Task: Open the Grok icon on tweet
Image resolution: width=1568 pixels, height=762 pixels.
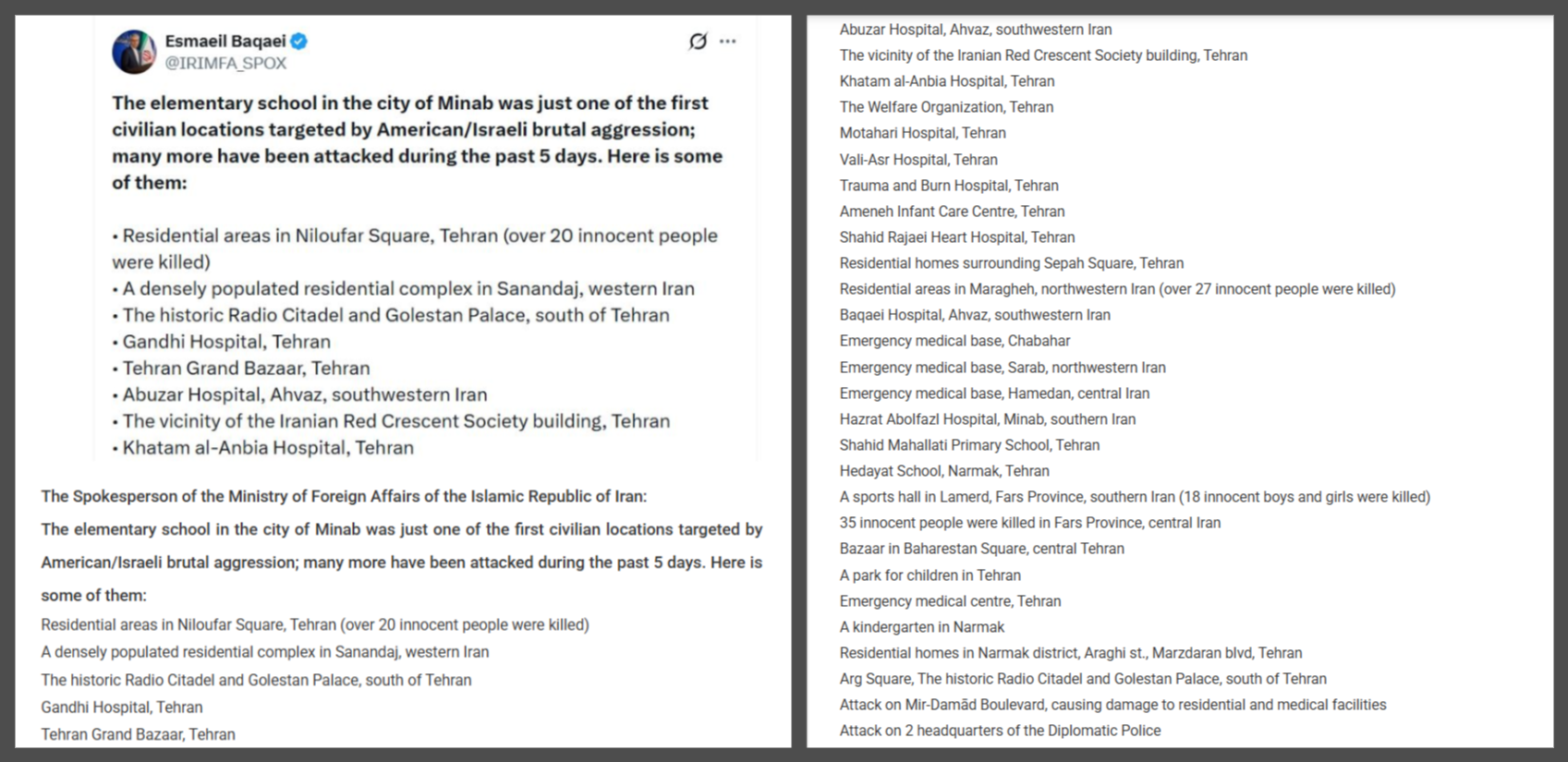Action: point(698,42)
